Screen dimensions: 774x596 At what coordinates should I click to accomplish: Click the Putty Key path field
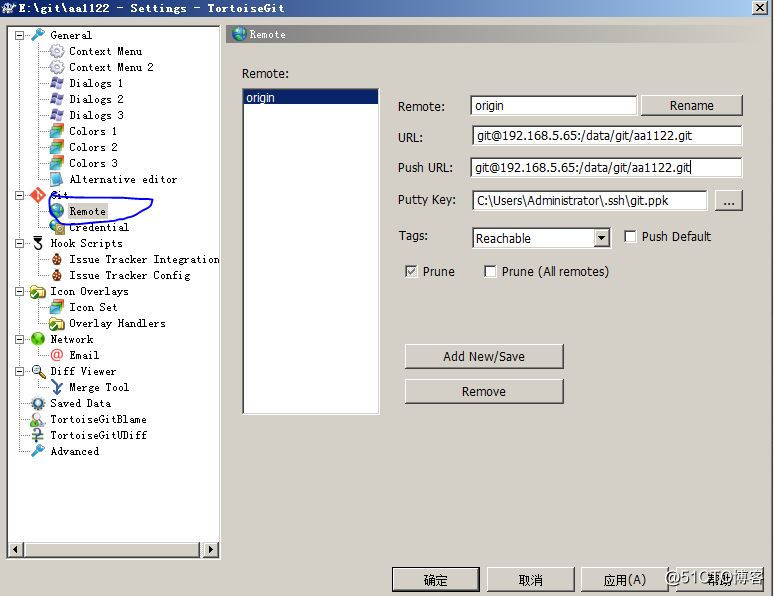click(589, 200)
